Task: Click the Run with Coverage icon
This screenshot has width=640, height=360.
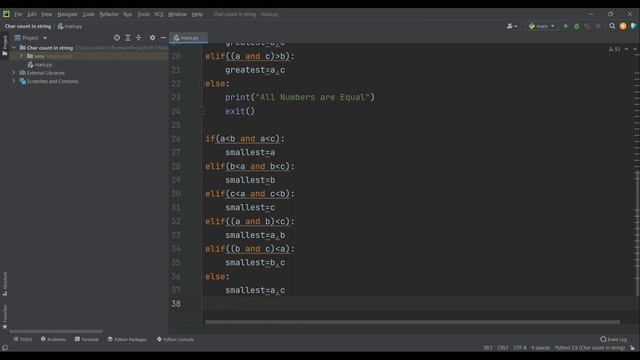Action: [x=587, y=26]
